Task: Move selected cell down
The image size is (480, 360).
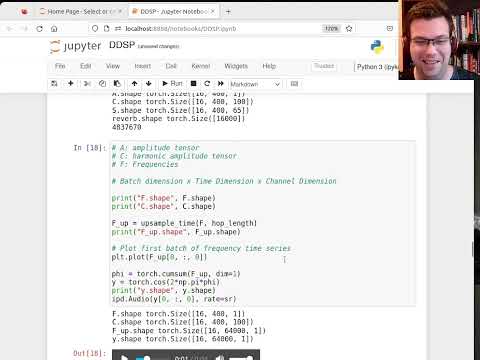Action: (149, 84)
